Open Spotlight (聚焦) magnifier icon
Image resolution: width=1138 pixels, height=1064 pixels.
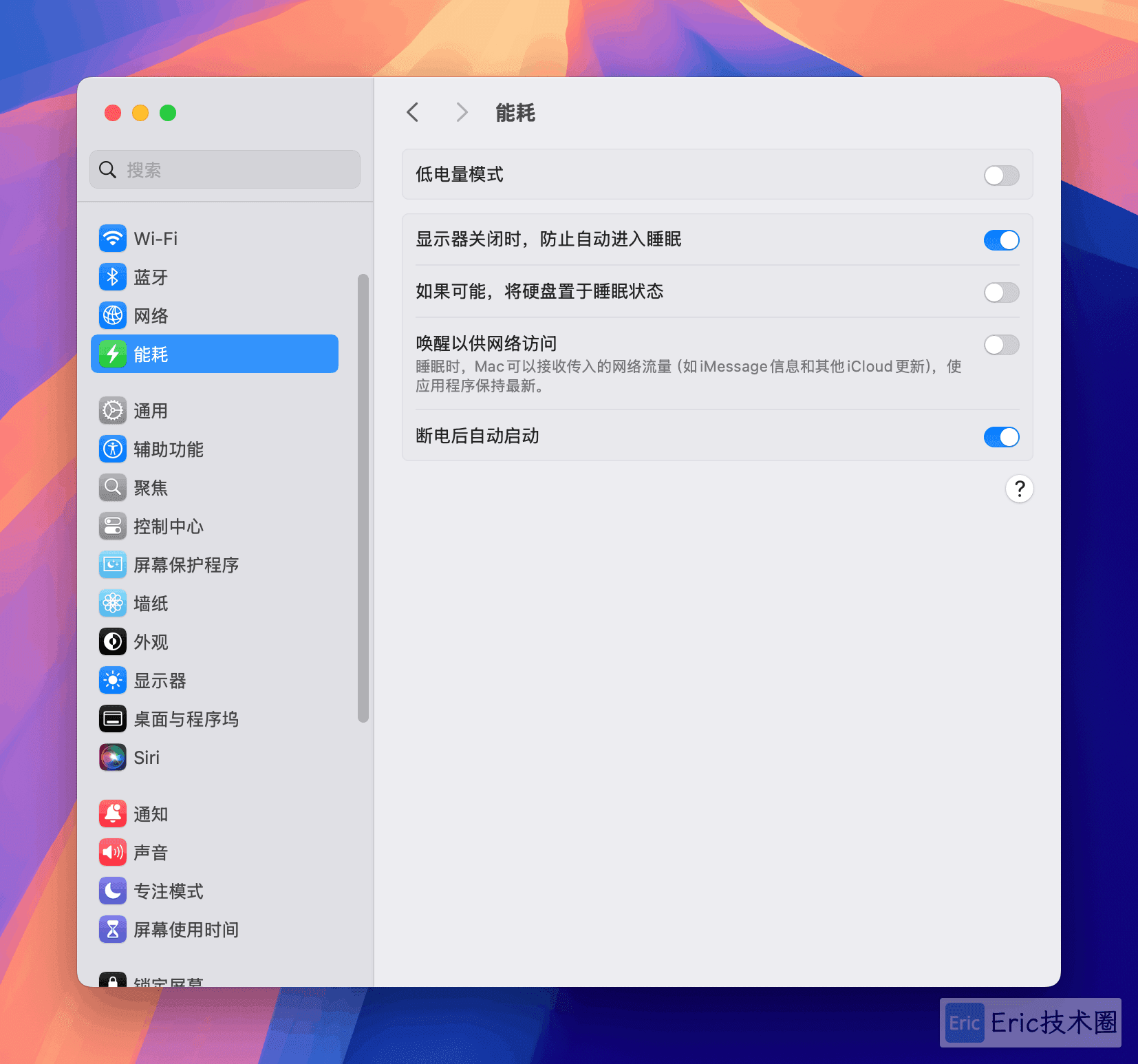[x=113, y=488]
